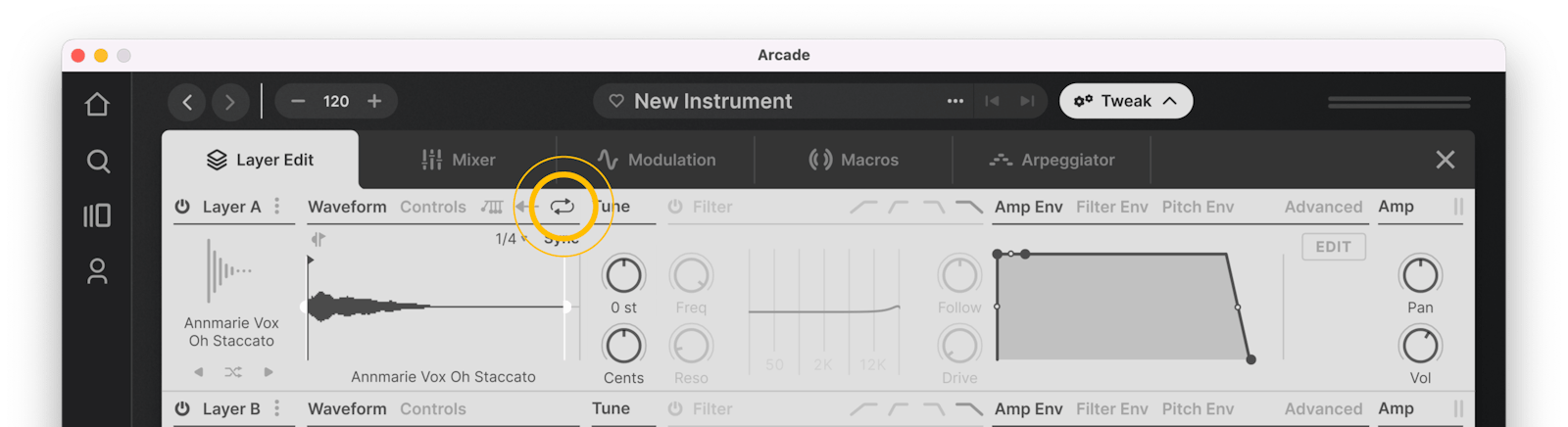Click the EDIT envelope button
1568x427 pixels.
tap(1334, 247)
